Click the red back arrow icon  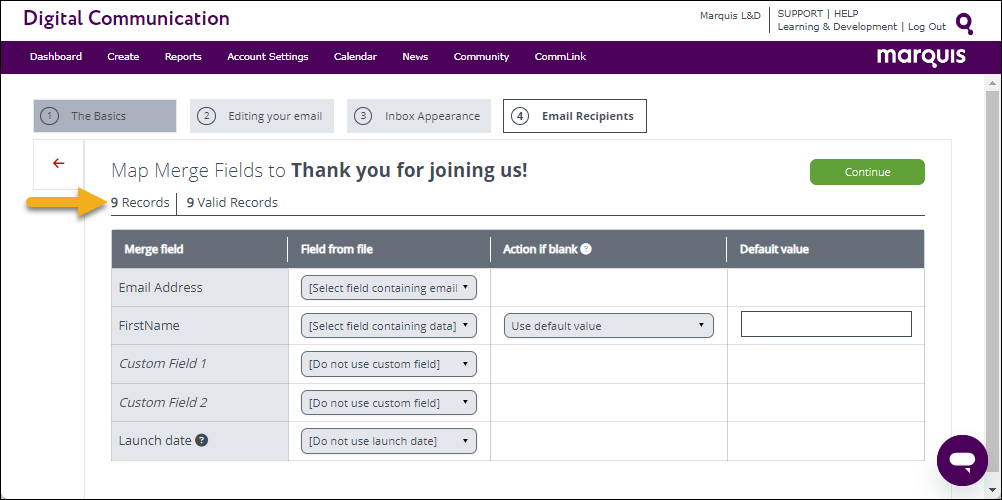tap(58, 164)
